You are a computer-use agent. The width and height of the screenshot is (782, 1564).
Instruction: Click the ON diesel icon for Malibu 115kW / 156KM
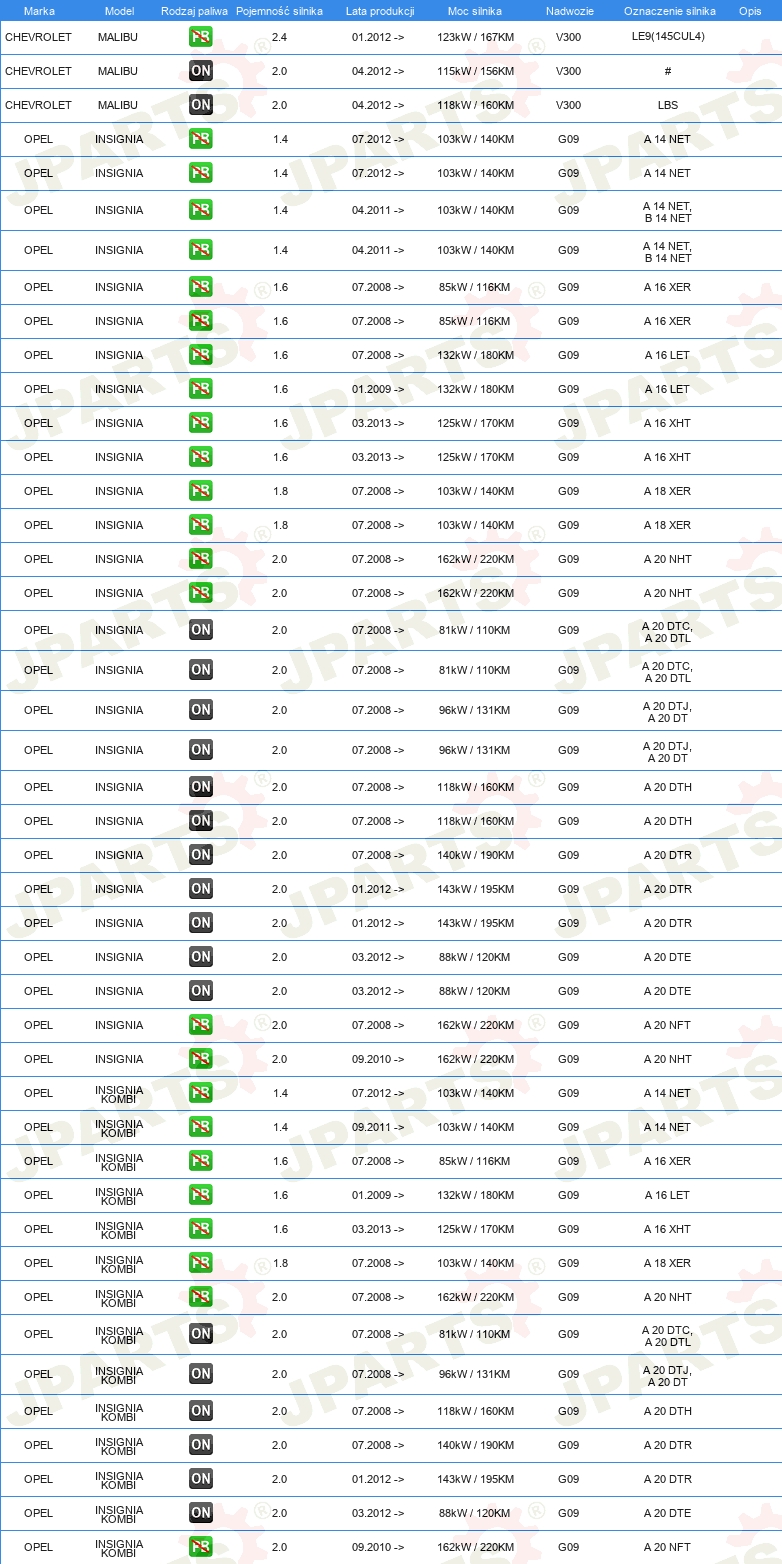[x=201, y=71]
